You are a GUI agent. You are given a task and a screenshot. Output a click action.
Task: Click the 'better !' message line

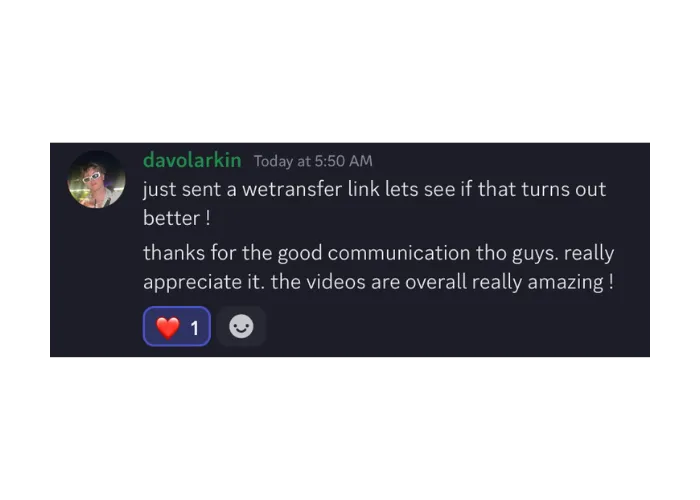coord(176,218)
